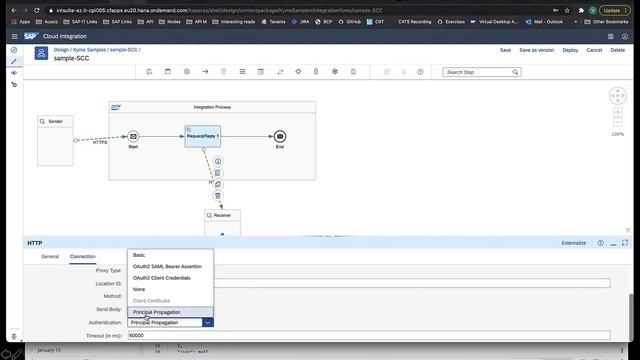This screenshot has width=640, height=360.
Task: Choose Basic authentication option
Action: click(x=170, y=255)
